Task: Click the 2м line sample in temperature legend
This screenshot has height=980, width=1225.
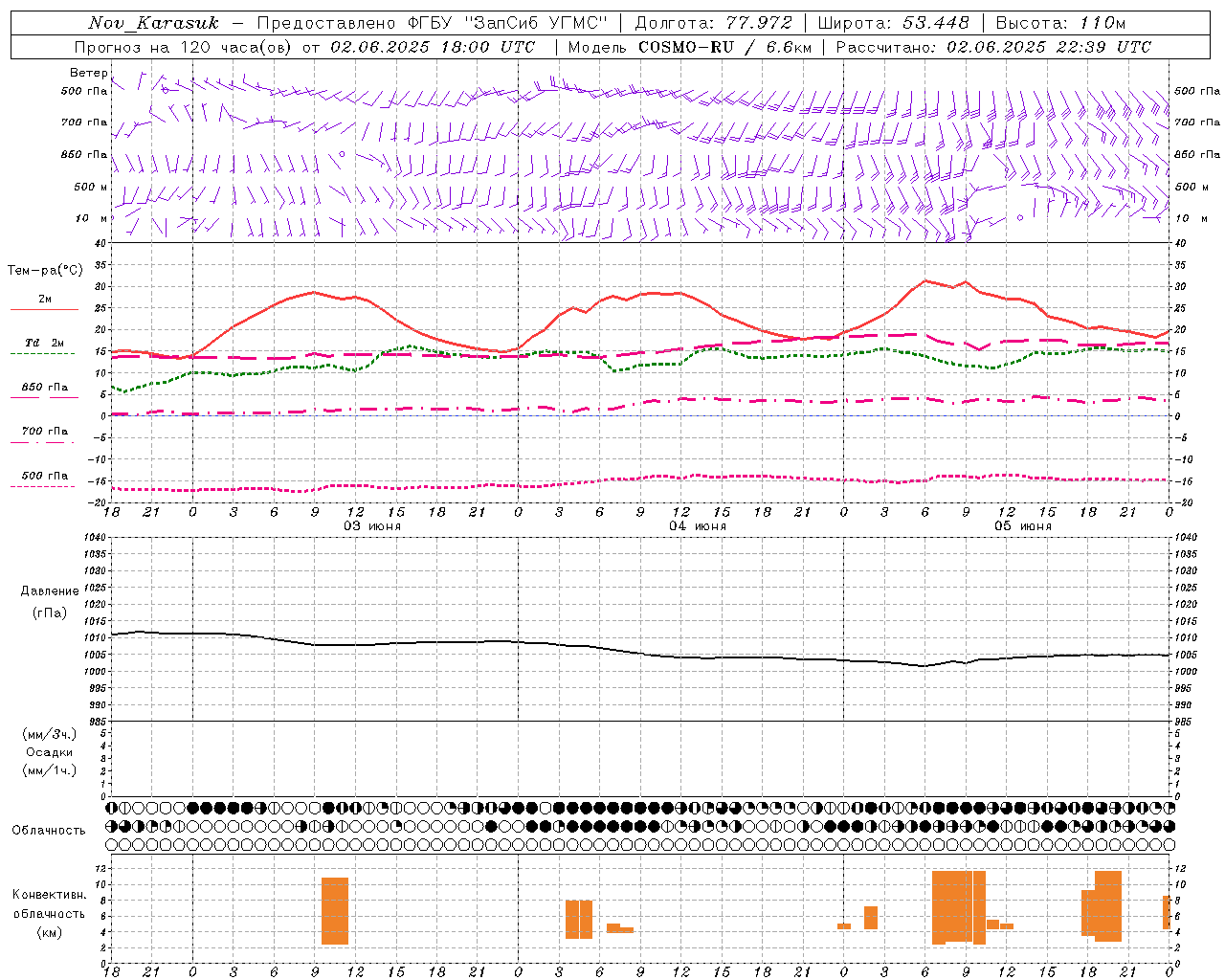Action: click(44, 309)
